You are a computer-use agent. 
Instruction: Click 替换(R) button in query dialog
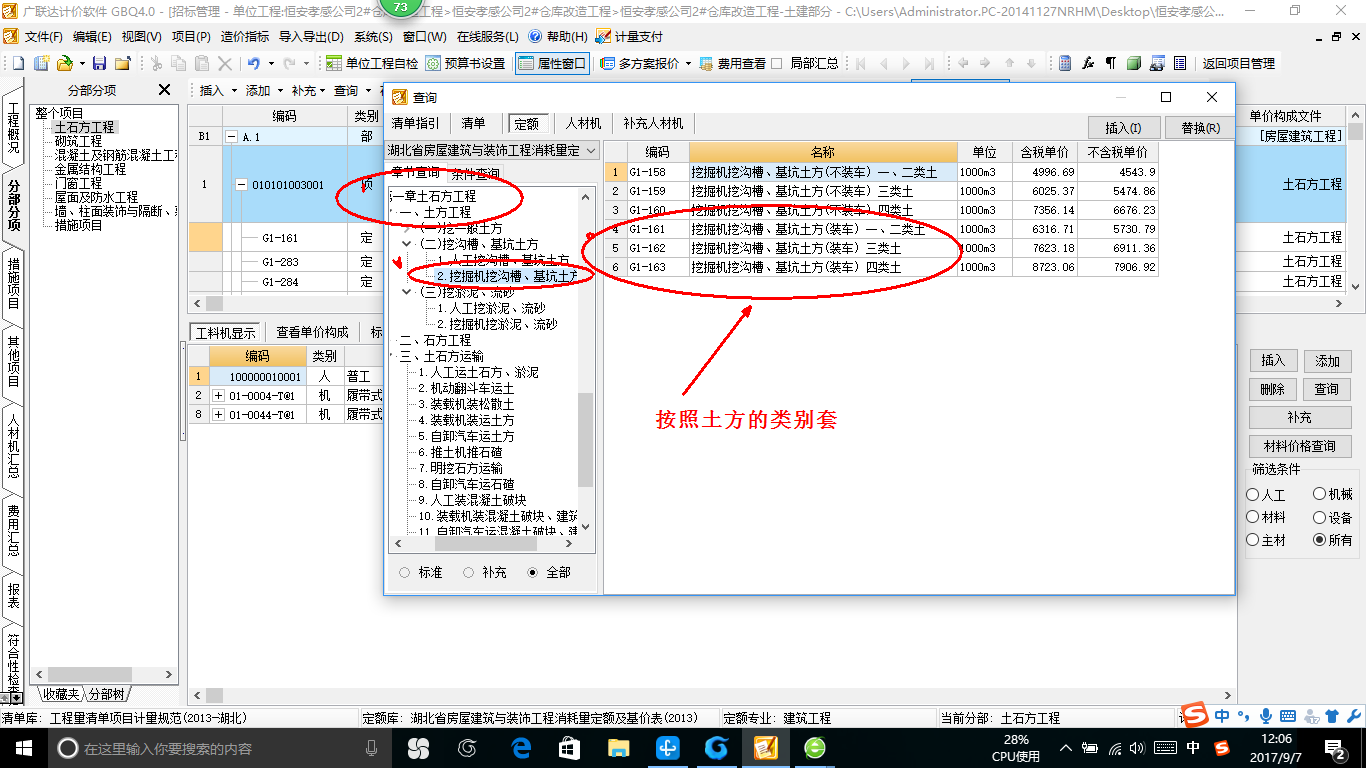(x=1200, y=128)
